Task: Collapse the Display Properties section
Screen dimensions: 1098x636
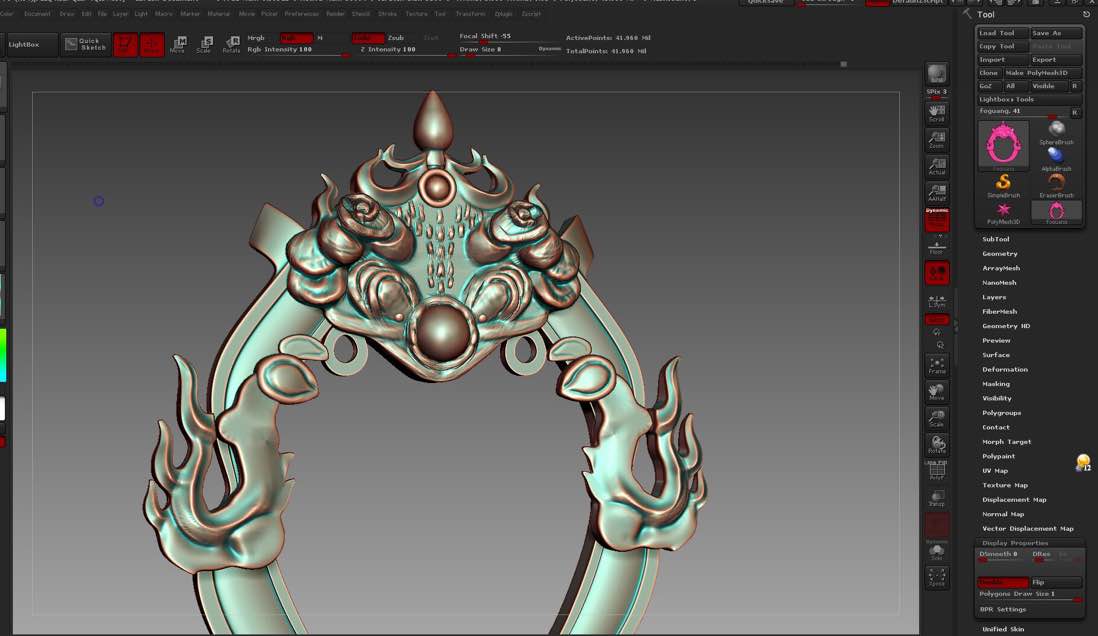Action: (x=1015, y=543)
